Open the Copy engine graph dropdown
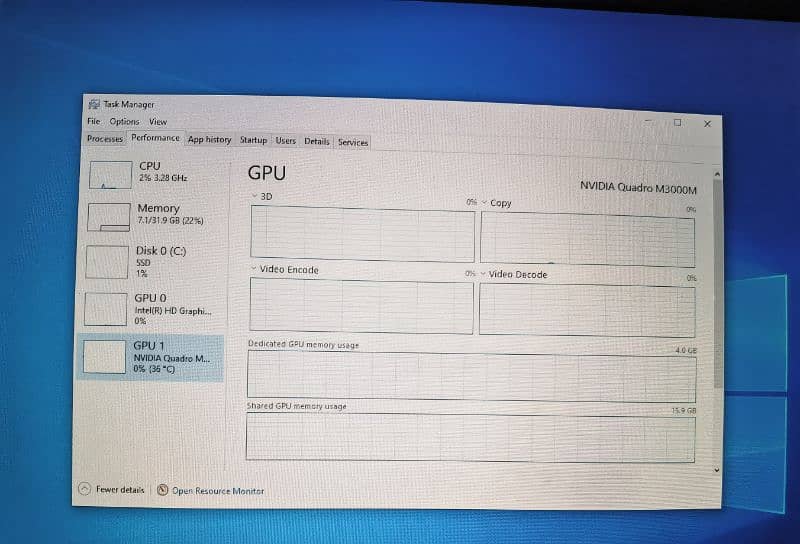This screenshot has height=544, width=800. (x=485, y=203)
